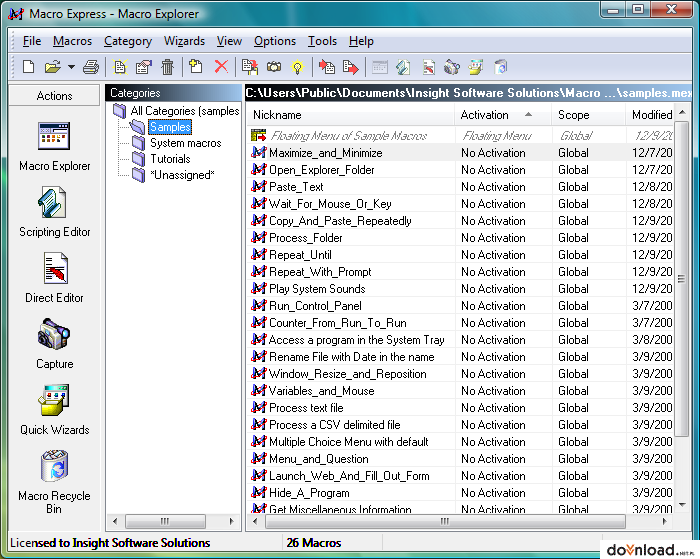This screenshot has height=559, width=700.
Task: Select the Hide_A_Program macro
Action: [x=462, y=493]
